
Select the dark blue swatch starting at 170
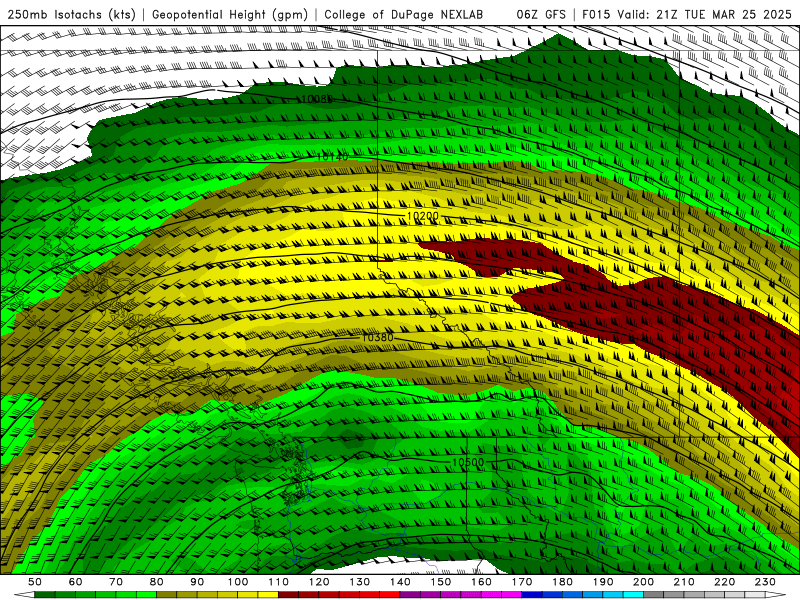click(x=532, y=595)
